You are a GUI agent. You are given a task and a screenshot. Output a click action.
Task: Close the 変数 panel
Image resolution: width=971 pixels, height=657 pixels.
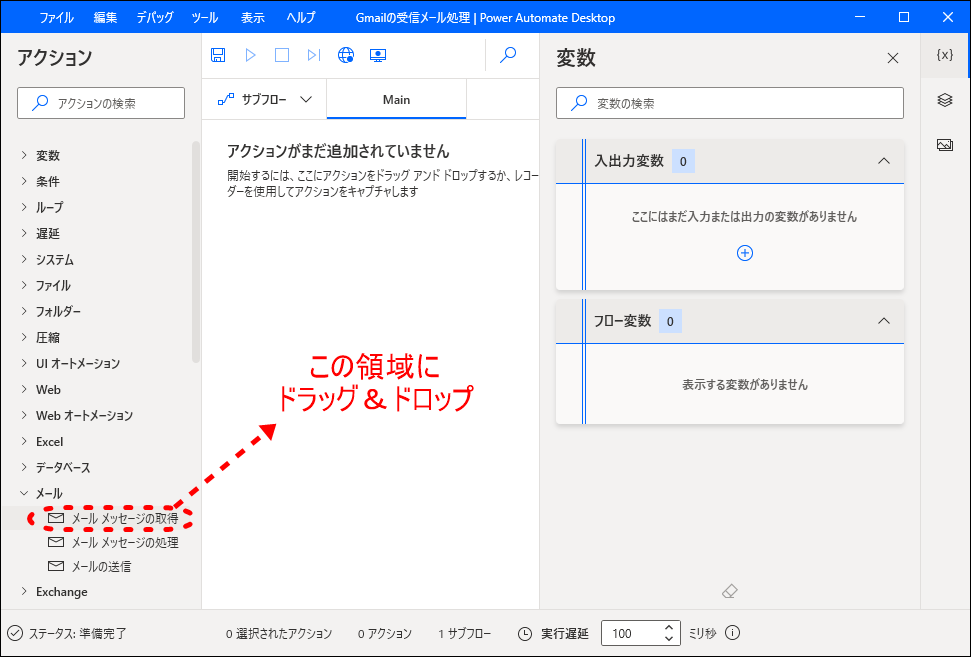(892, 58)
